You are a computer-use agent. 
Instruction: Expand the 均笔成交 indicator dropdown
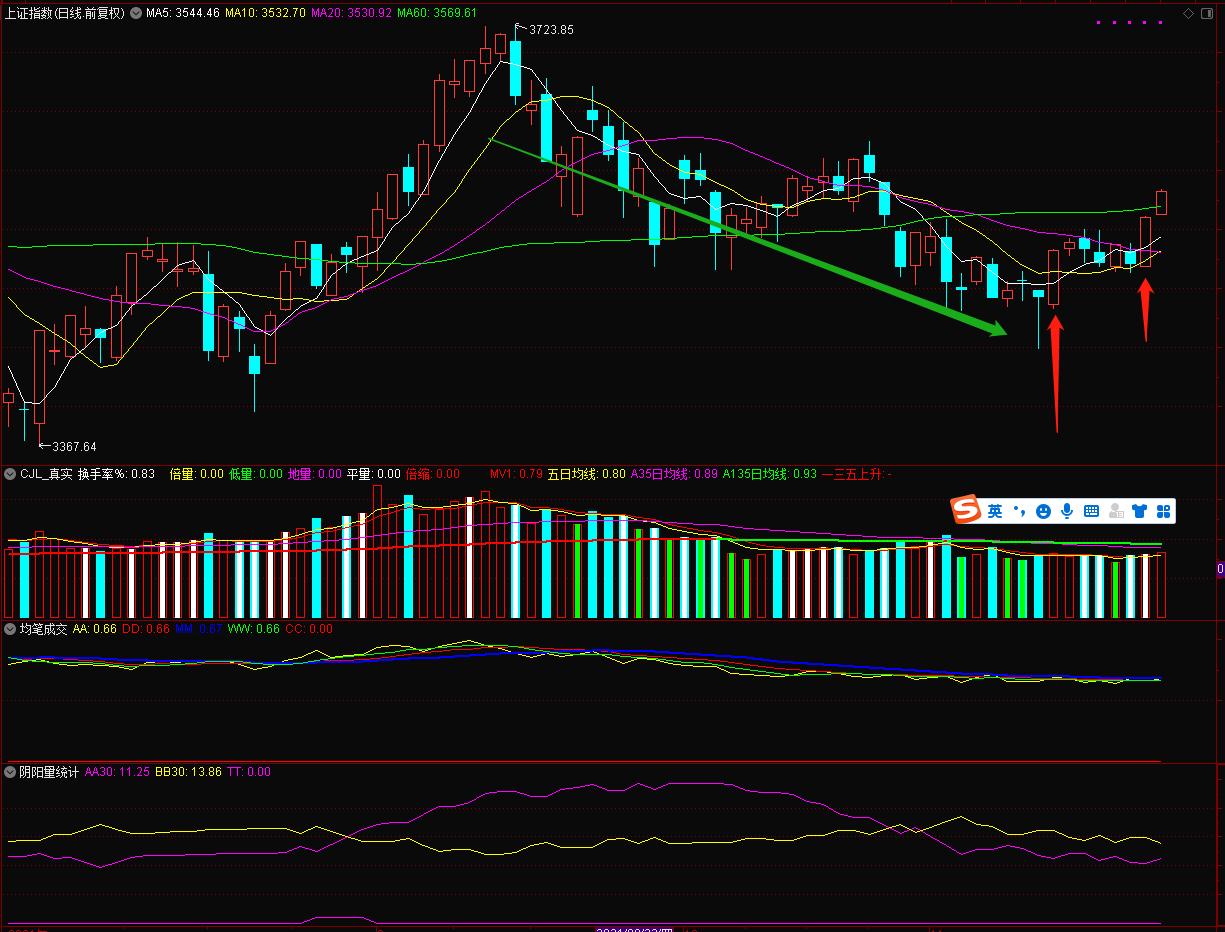10,629
